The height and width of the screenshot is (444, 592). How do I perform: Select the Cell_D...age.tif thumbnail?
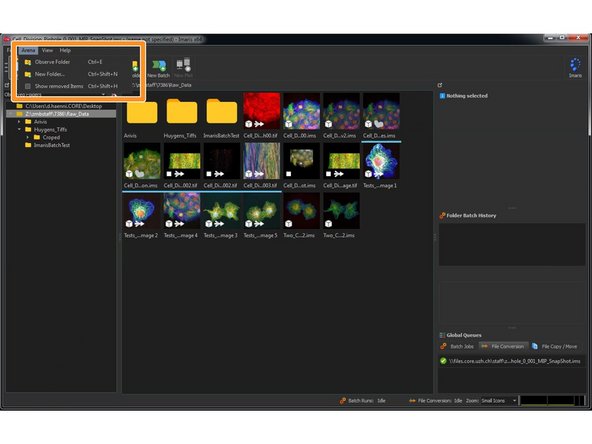[x=341, y=161]
